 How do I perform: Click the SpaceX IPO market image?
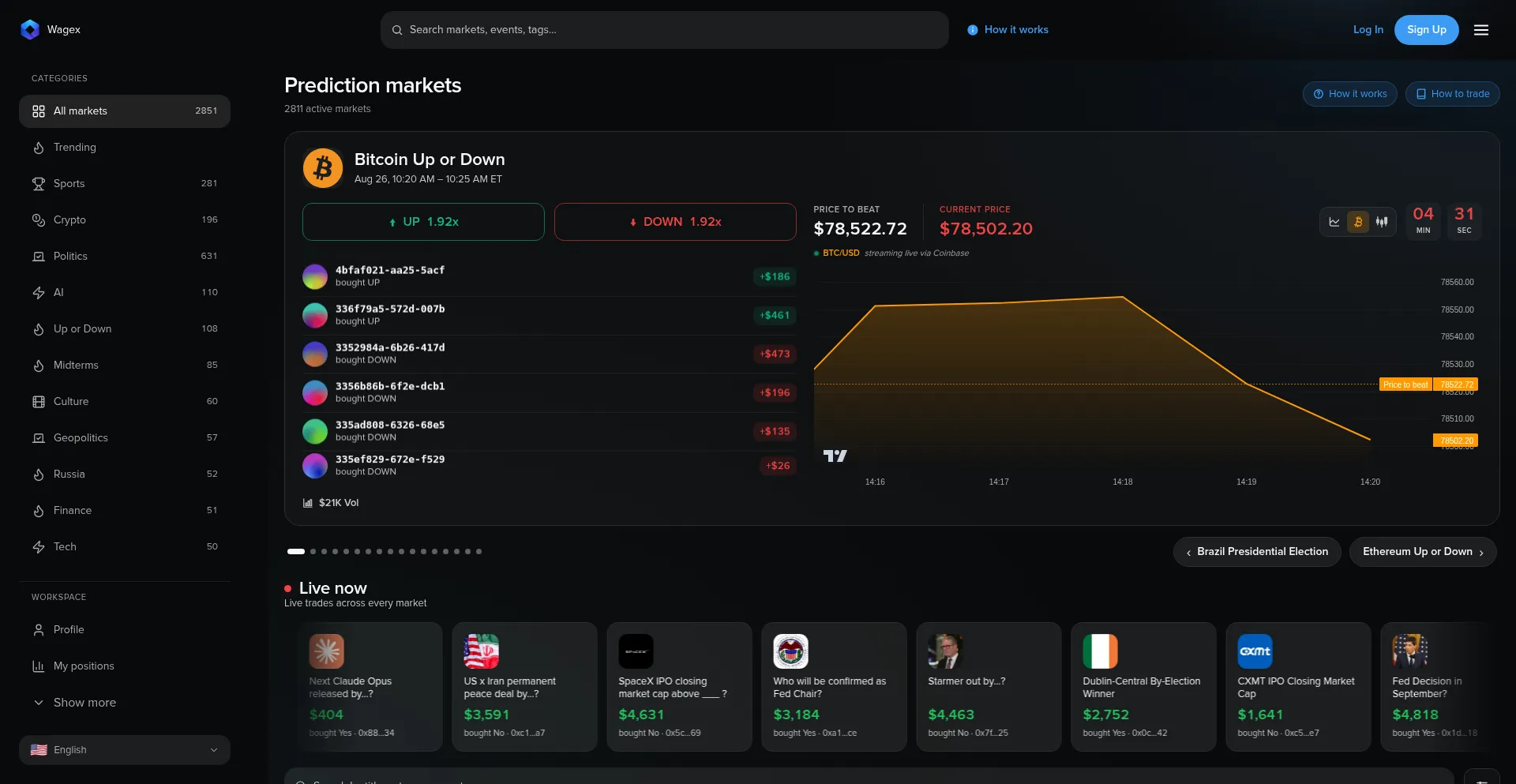tap(636, 651)
